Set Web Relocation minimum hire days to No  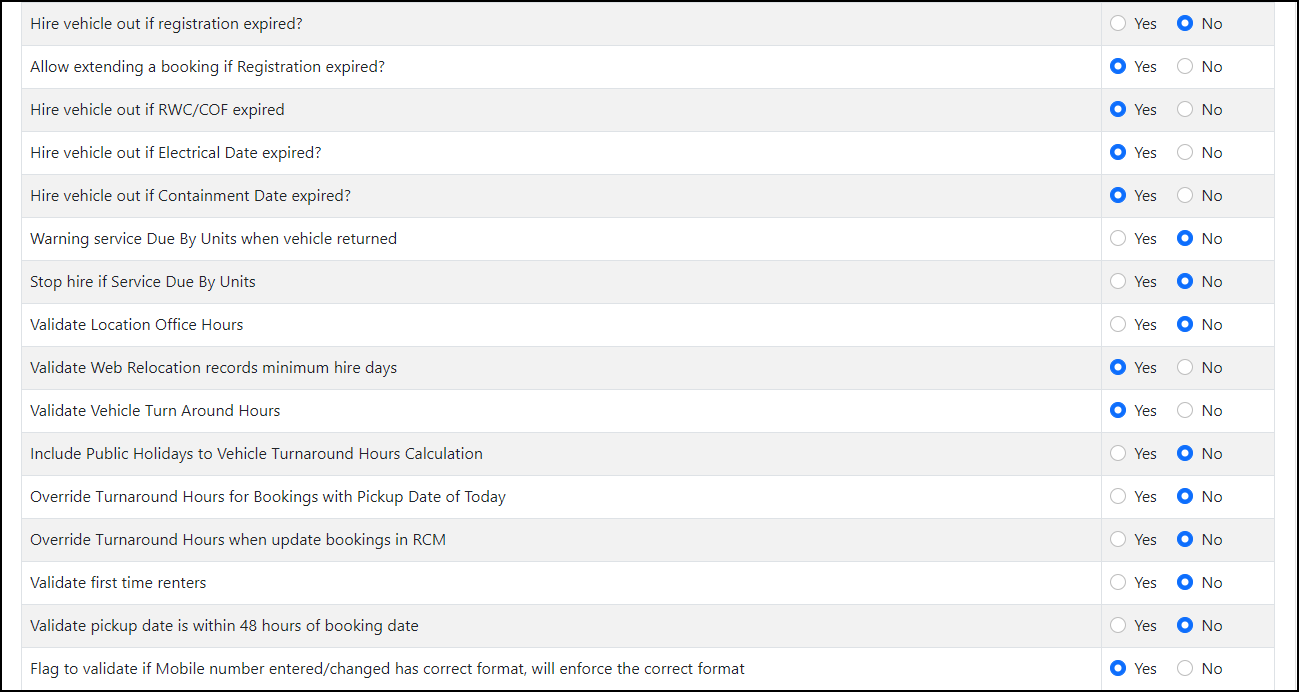(x=1185, y=367)
